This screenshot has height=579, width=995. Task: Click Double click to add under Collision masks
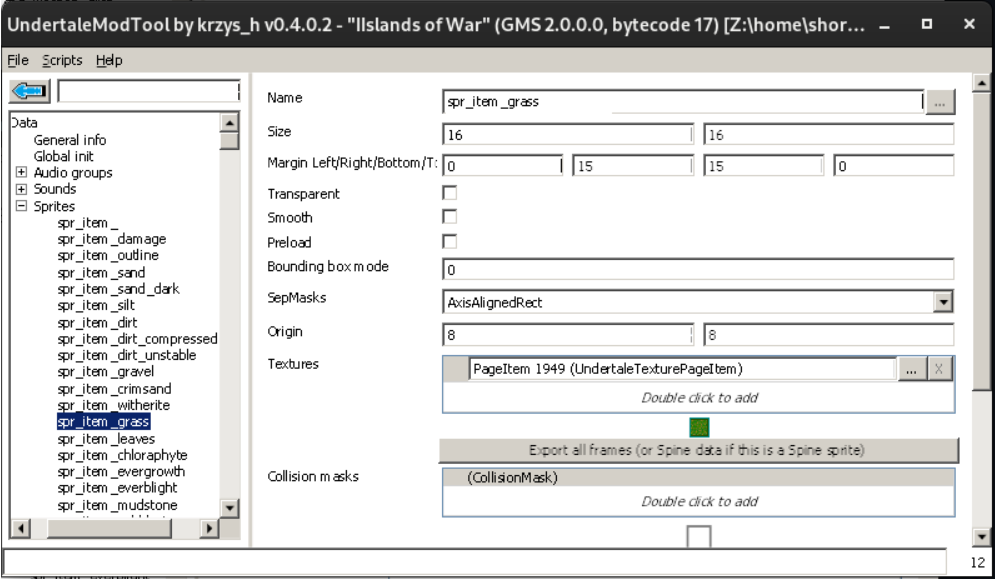pos(699,501)
